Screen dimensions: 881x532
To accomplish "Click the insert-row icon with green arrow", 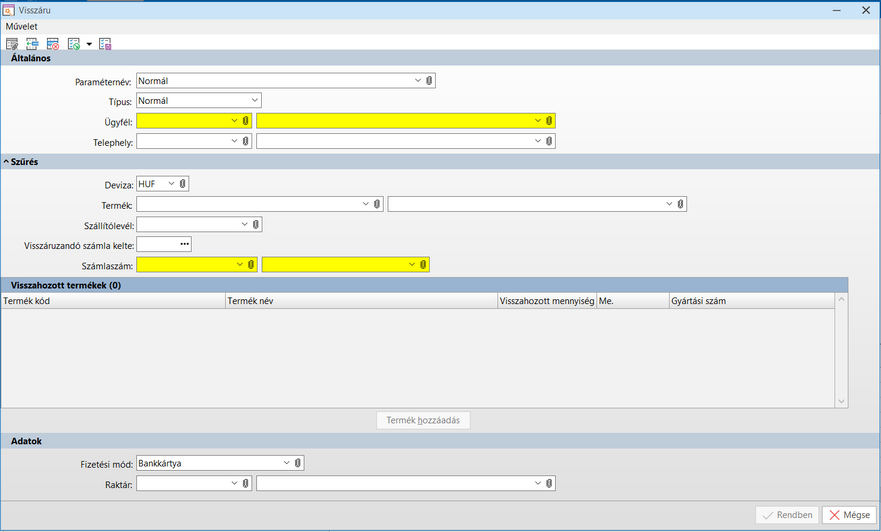I will pyautogui.click(x=32, y=44).
